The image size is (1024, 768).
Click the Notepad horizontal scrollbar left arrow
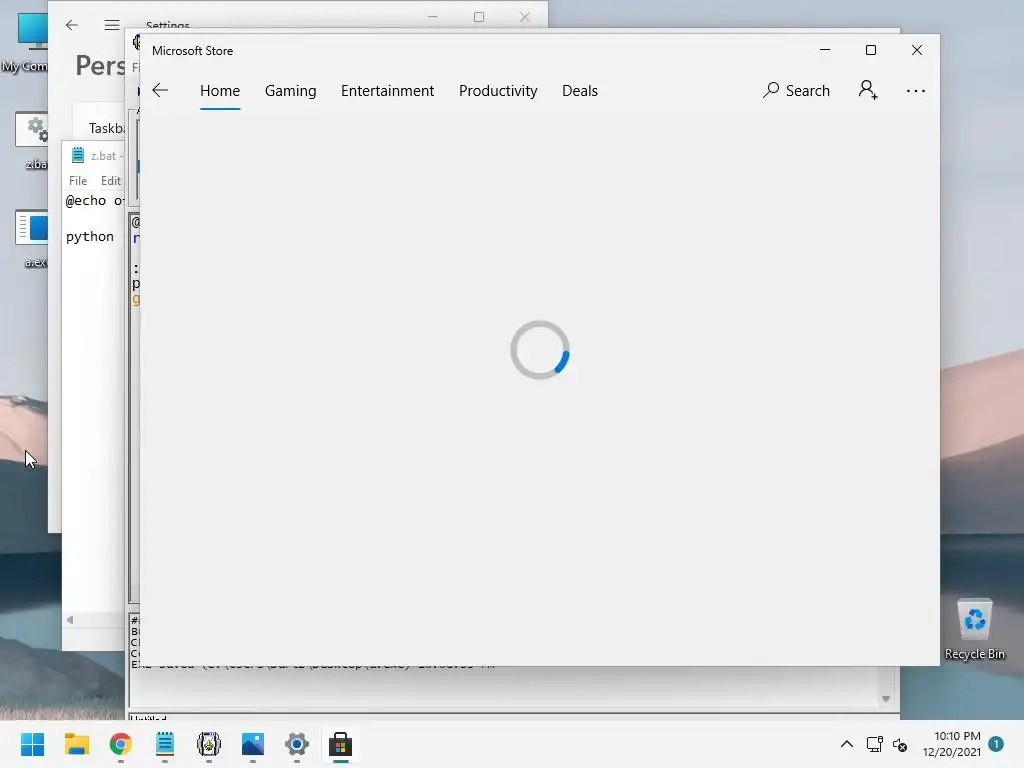[70, 620]
